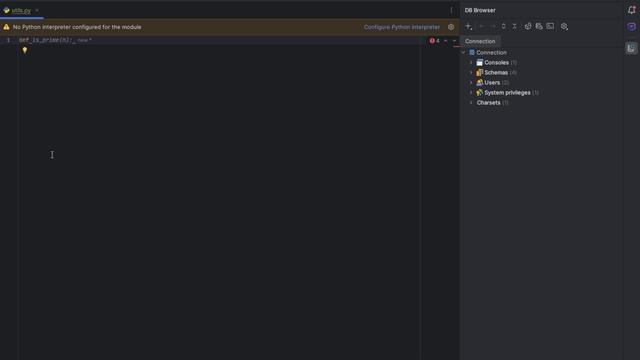640x360 pixels.
Task: Select the Consoles tree label
Action: pyautogui.click(x=496, y=62)
